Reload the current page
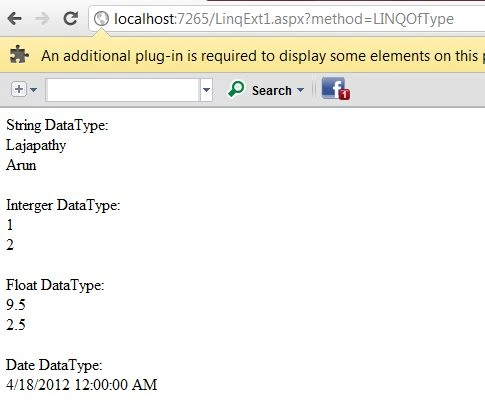 71,19
